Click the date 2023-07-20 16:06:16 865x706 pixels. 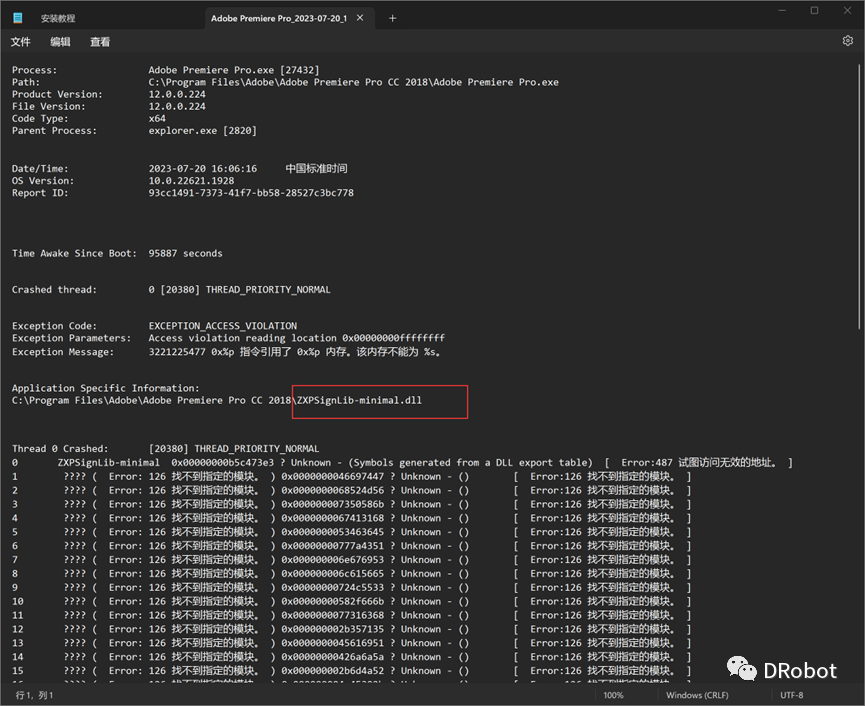pos(202,169)
